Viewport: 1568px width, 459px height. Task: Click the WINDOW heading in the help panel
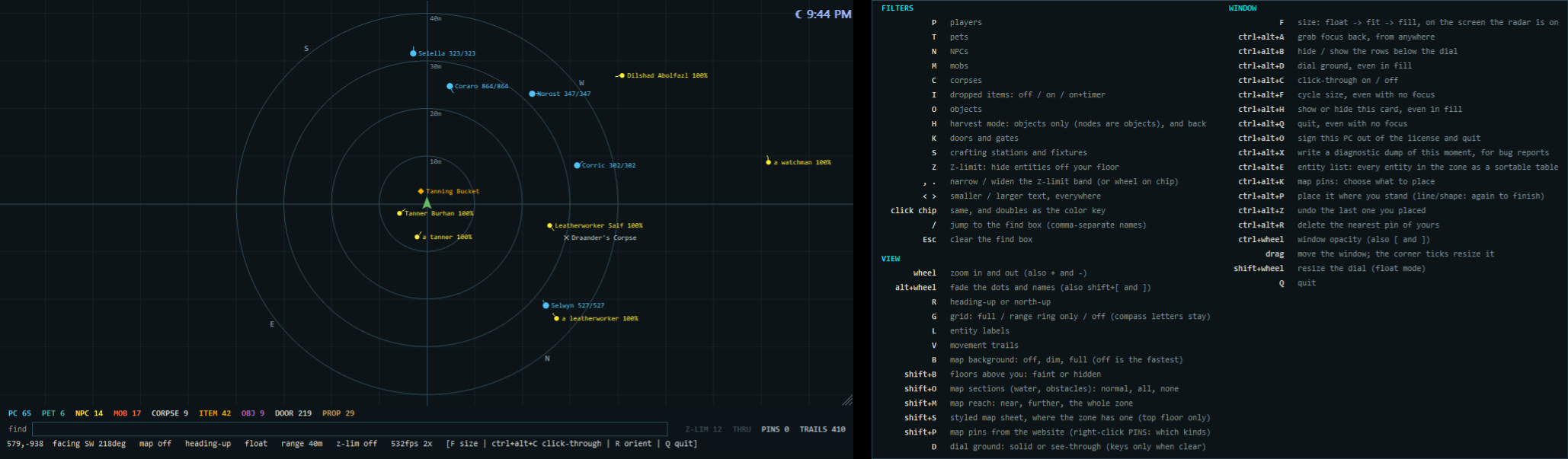(x=1243, y=8)
